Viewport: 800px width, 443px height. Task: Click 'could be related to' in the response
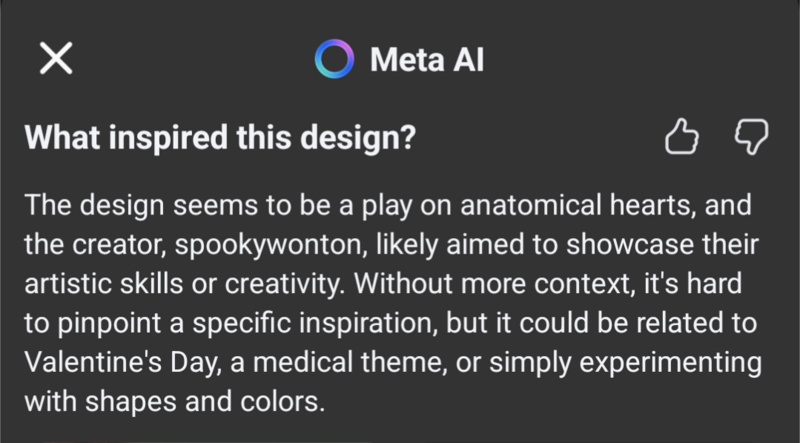pos(638,323)
